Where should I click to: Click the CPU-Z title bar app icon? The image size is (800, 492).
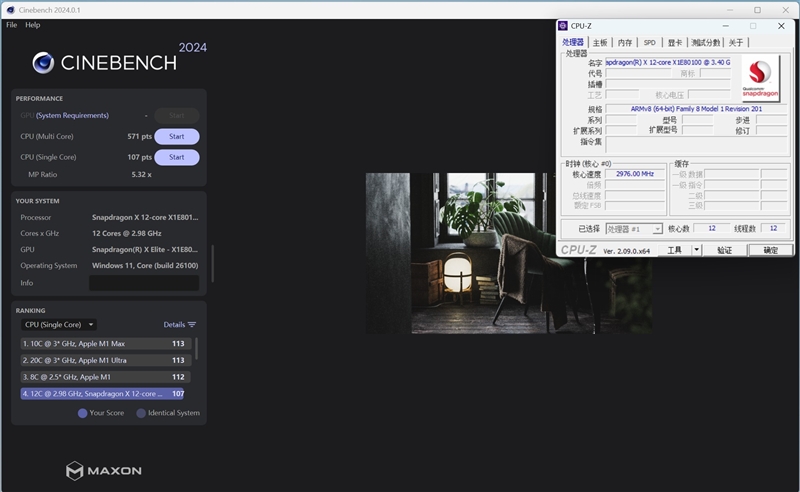tap(563, 26)
